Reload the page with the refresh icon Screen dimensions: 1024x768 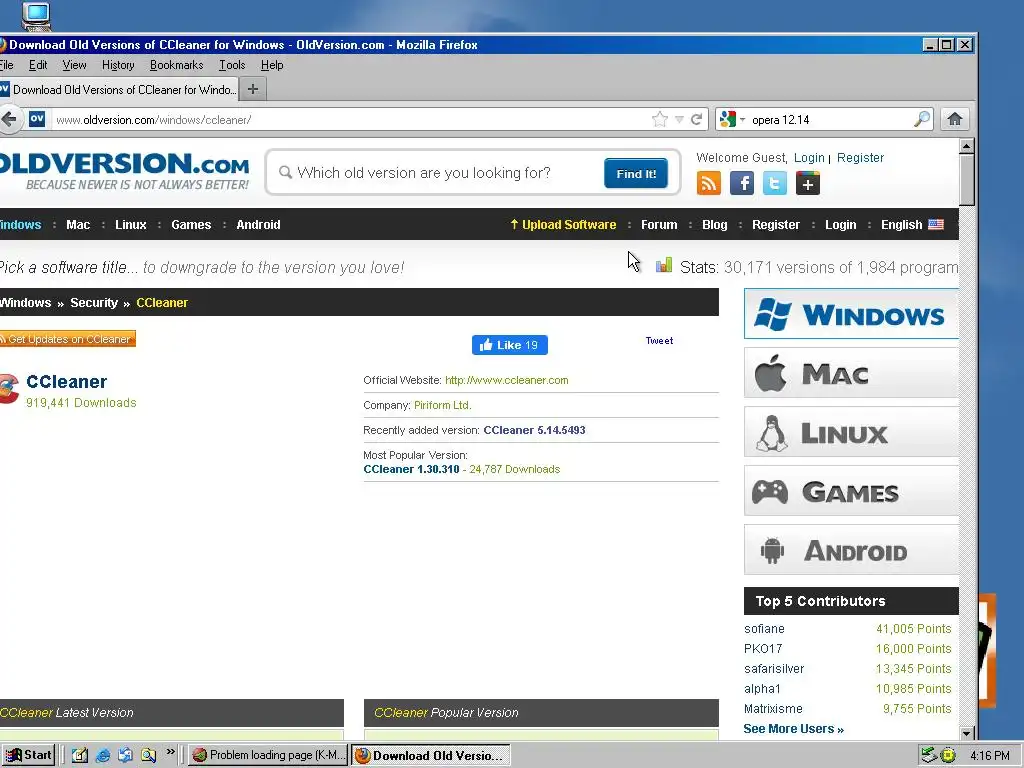coord(696,120)
